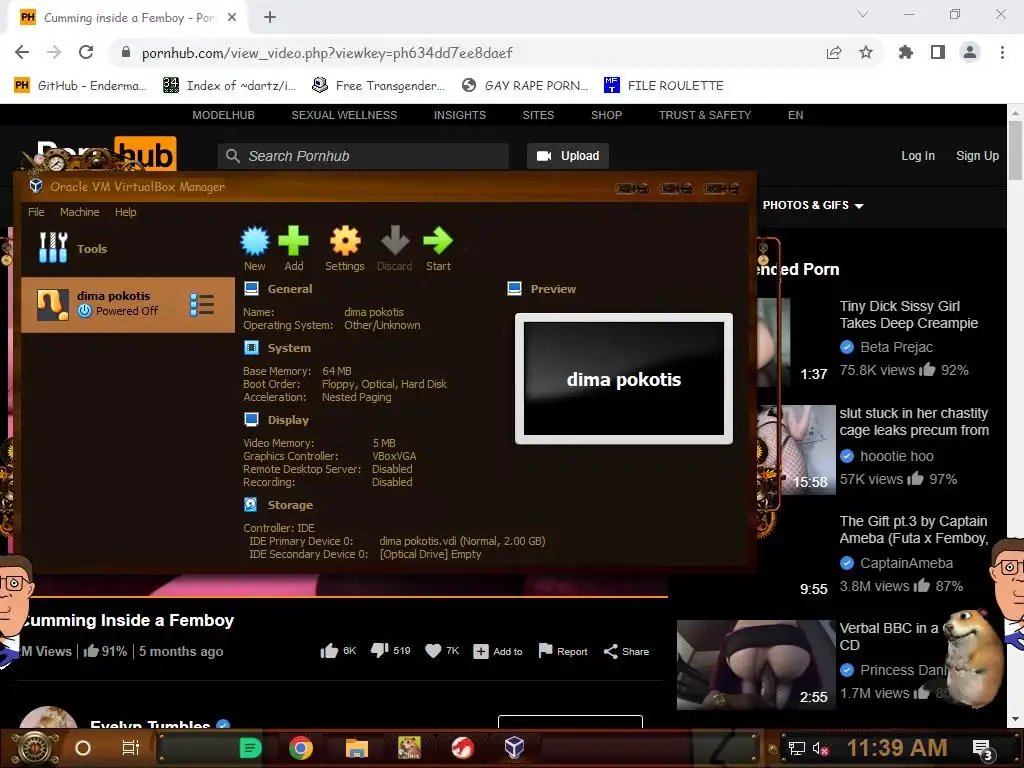Open the notification center icon
This screenshot has height=768, width=1024.
tap(982, 749)
